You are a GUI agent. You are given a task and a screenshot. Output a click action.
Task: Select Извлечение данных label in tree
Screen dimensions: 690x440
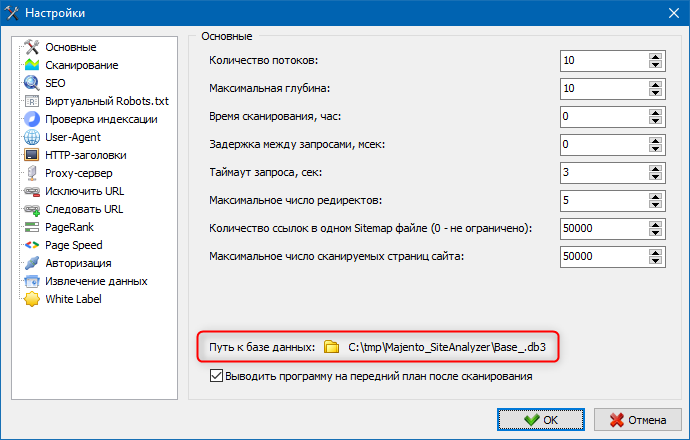(x=96, y=281)
